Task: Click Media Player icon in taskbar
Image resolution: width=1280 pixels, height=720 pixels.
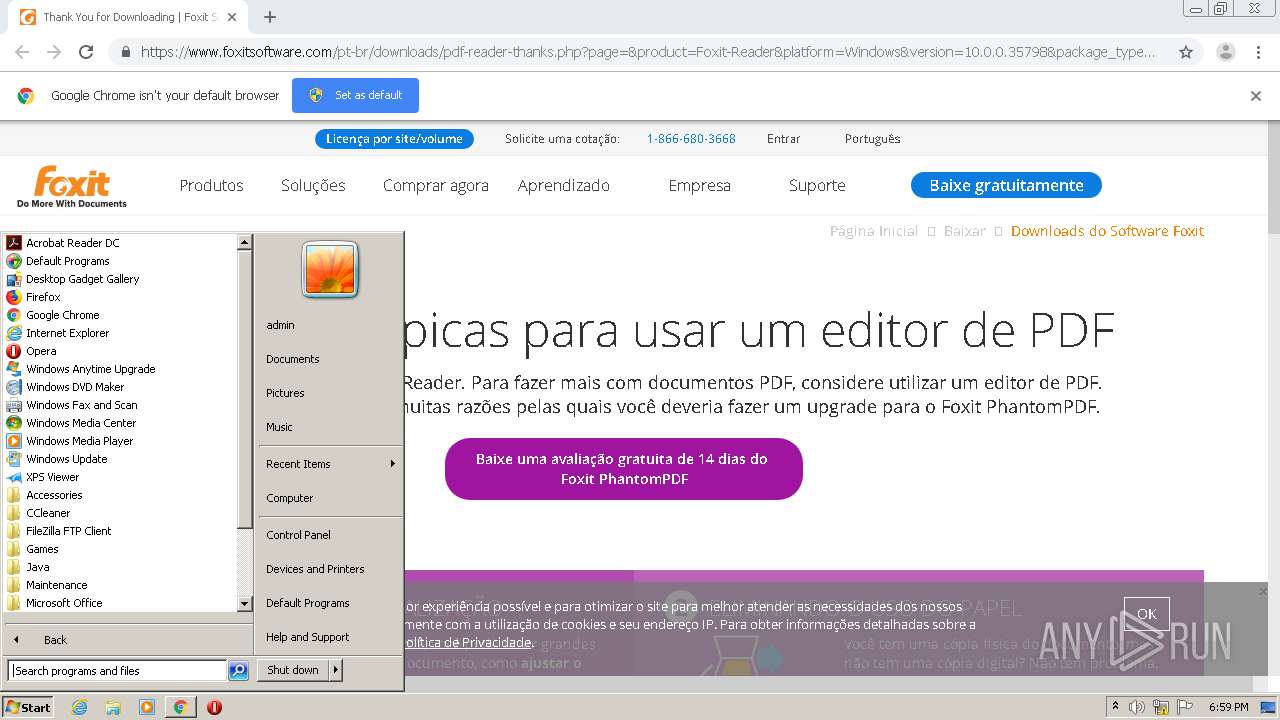Action: click(x=147, y=707)
